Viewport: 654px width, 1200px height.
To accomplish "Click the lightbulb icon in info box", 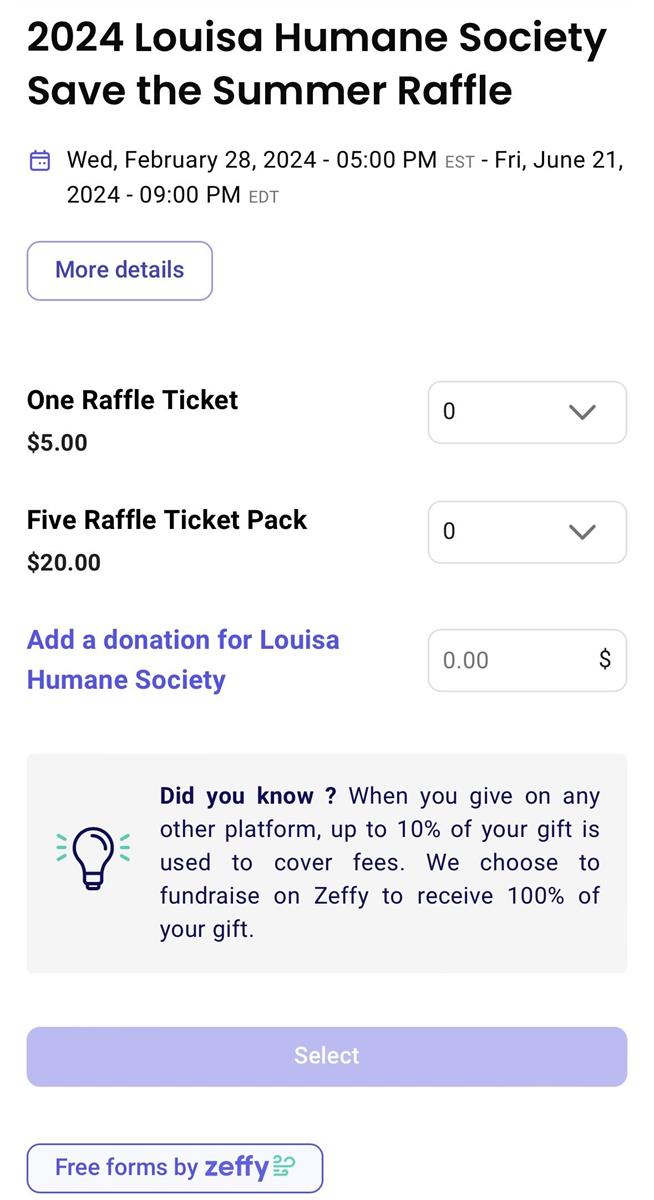I will pyautogui.click(x=93, y=859).
